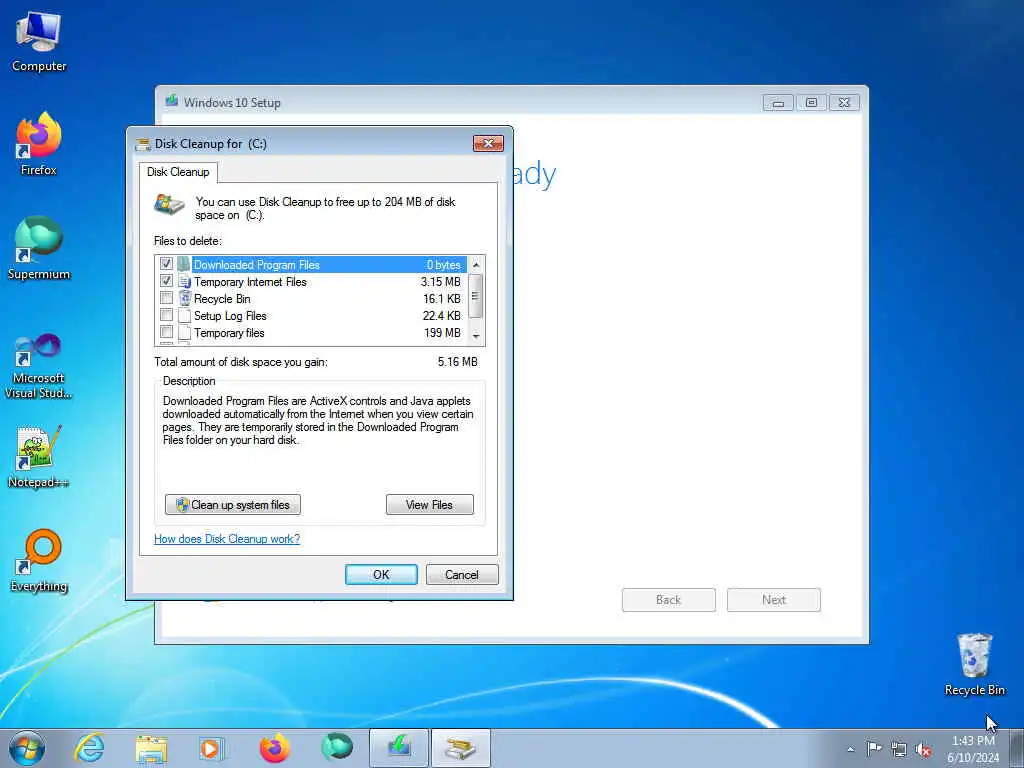Click the files list scrollbar thumb
The height and width of the screenshot is (768, 1024).
click(476, 296)
